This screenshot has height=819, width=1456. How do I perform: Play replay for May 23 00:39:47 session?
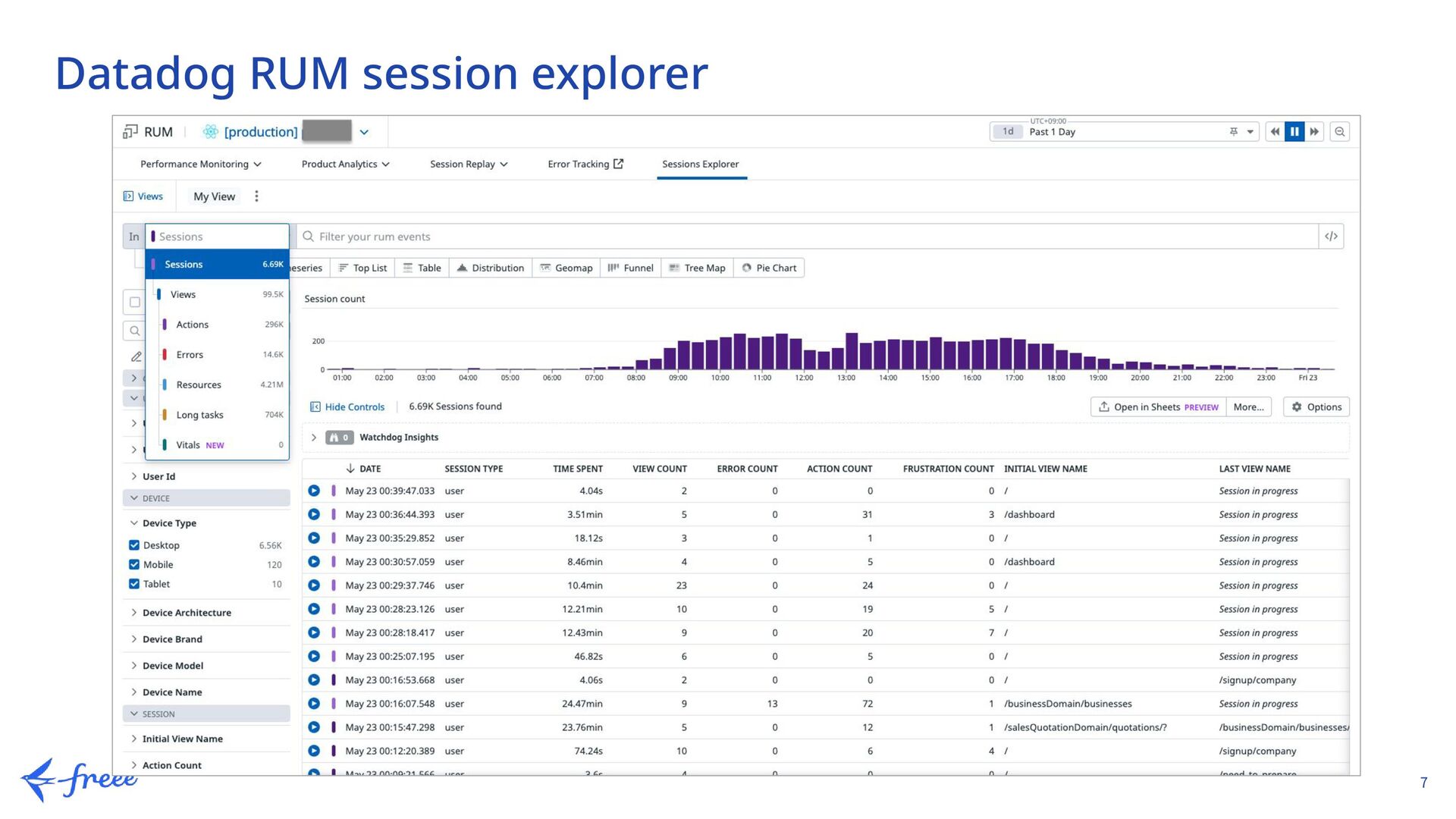pyautogui.click(x=314, y=491)
